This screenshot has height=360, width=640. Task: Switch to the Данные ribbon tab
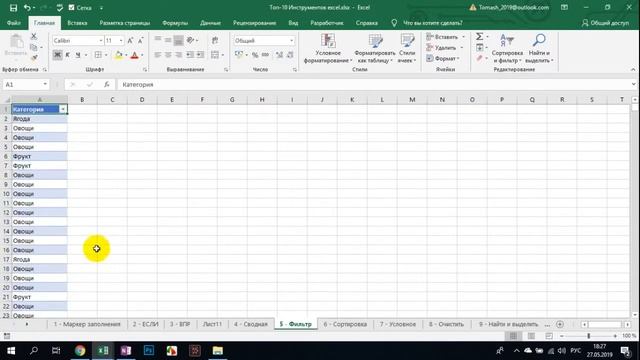210,23
